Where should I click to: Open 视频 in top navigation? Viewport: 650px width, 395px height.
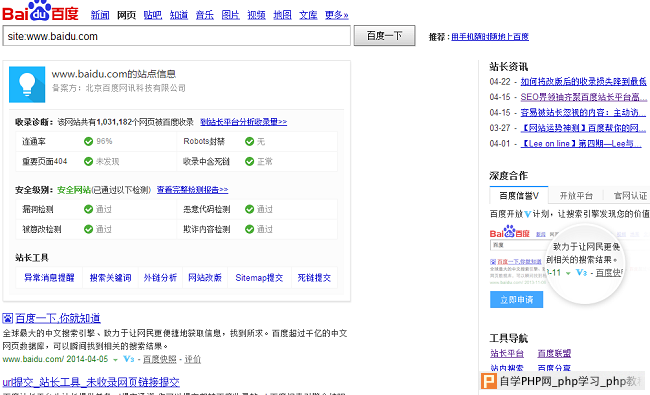click(x=257, y=15)
